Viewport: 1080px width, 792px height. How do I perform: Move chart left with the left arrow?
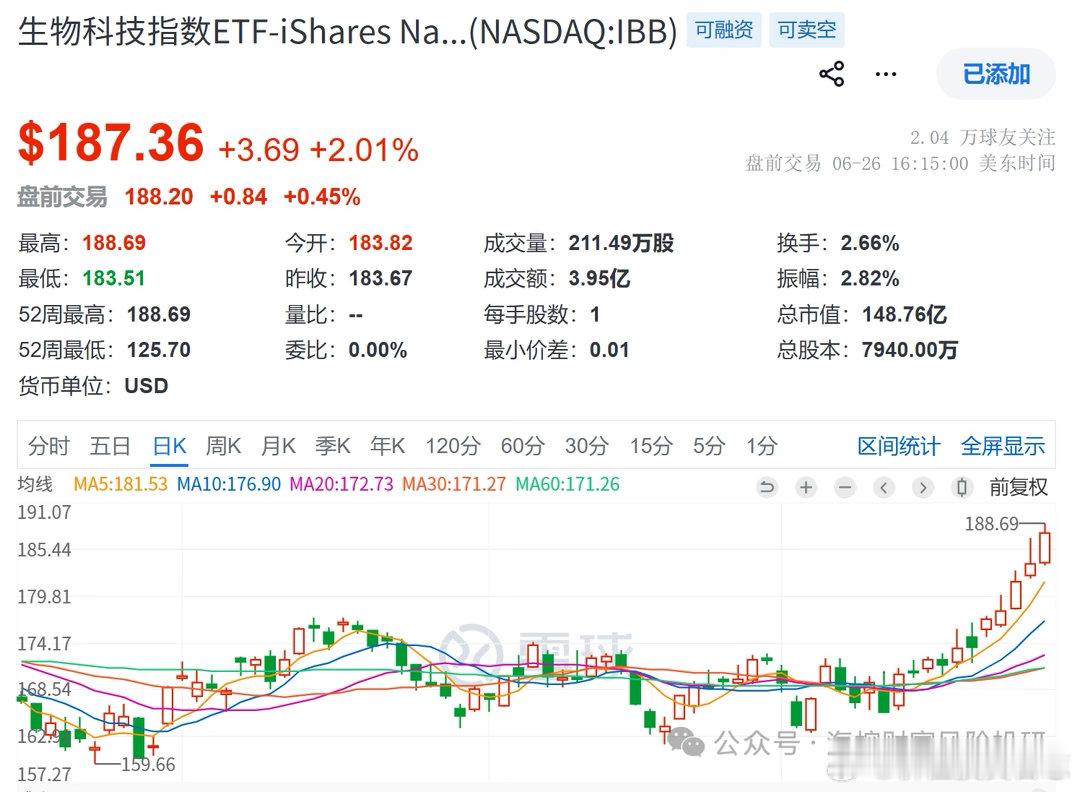[884, 488]
